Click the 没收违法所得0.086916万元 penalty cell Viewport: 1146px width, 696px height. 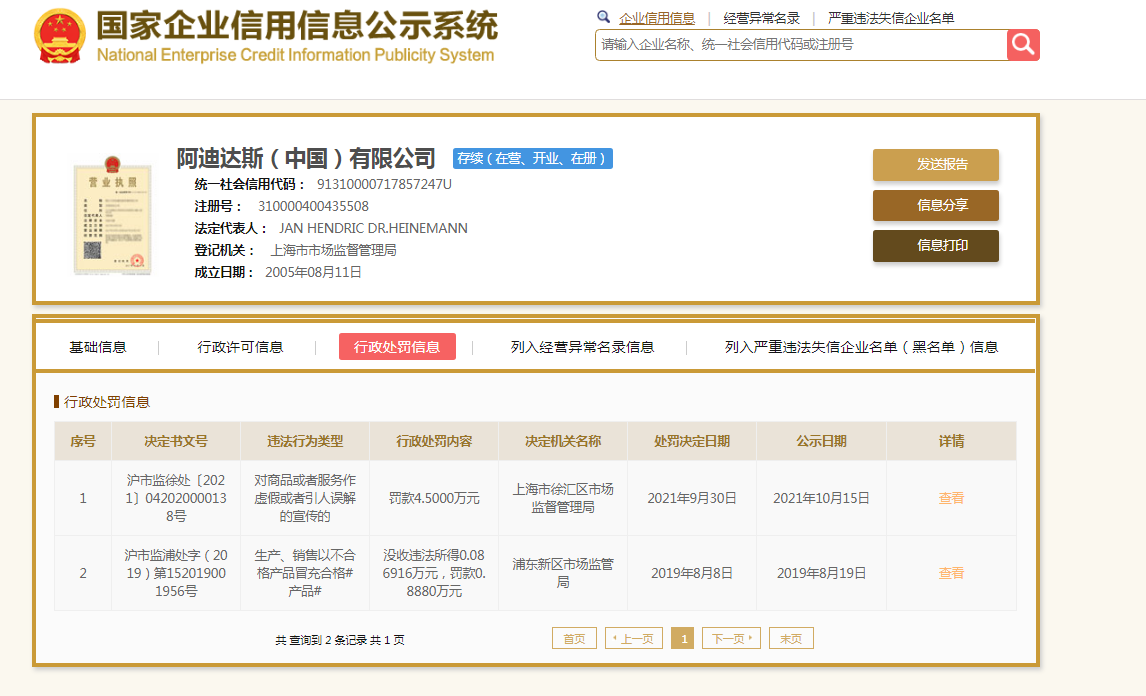(434, 573)
